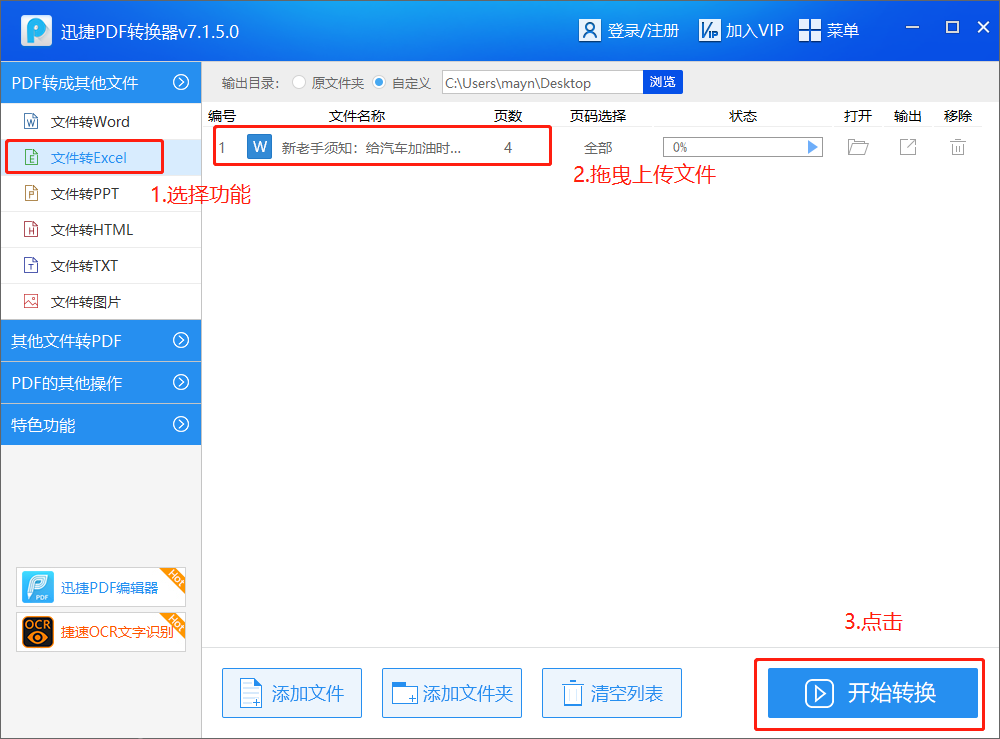Click the OCR eye icon in promo banner

click(38, 632)
